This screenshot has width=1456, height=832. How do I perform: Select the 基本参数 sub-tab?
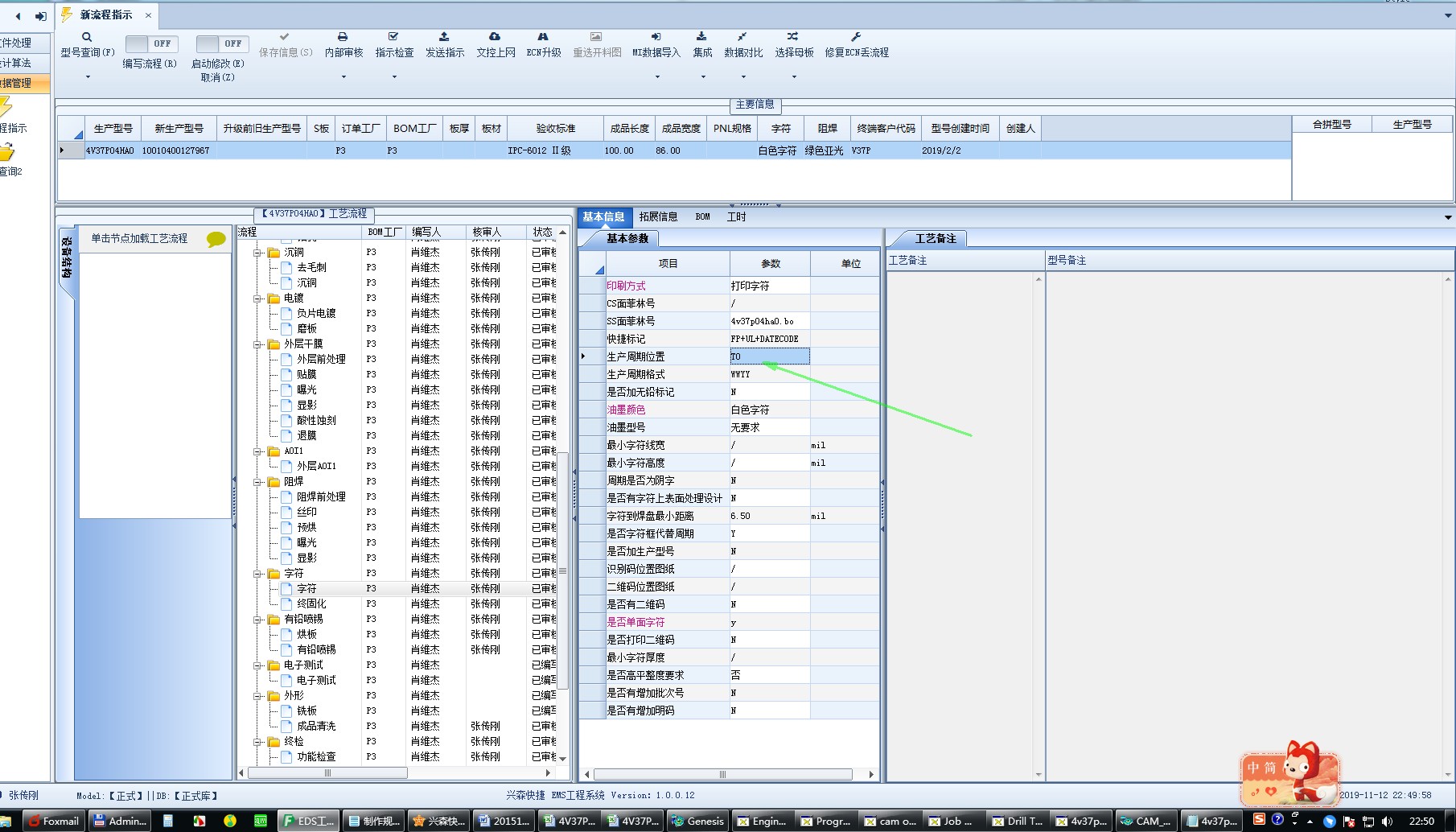tap(627, 238)
